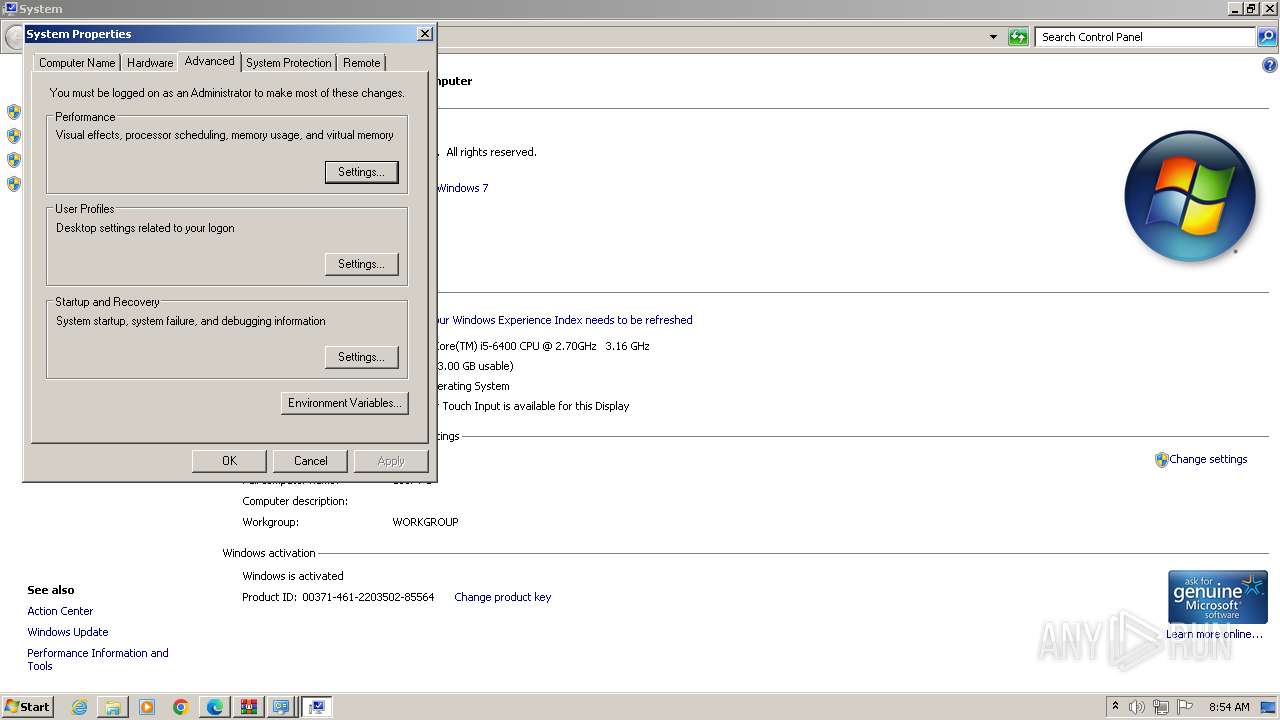Click the WORKGROUP value text

425,523
